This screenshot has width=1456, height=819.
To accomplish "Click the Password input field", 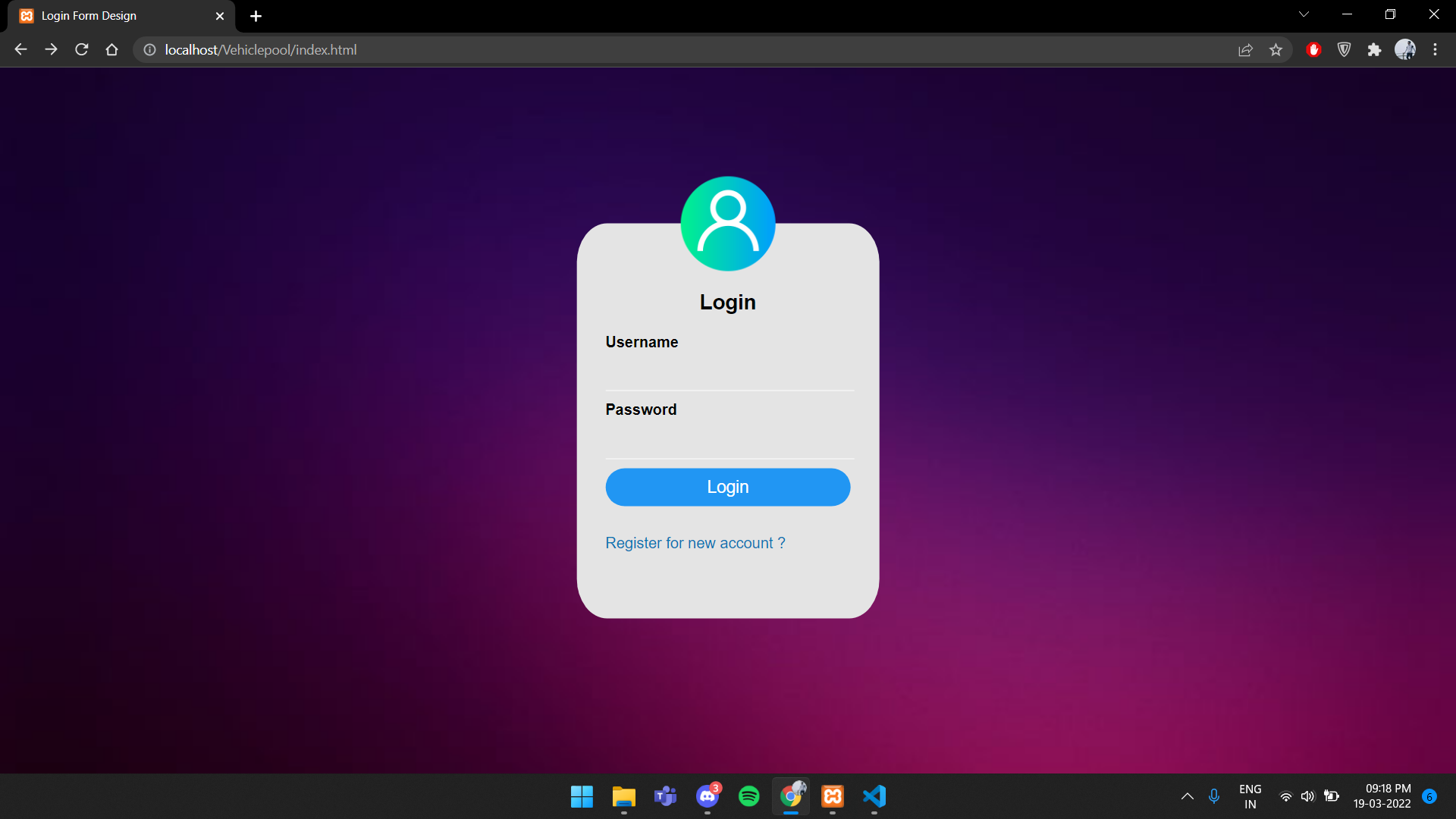I will coord(728,441).
